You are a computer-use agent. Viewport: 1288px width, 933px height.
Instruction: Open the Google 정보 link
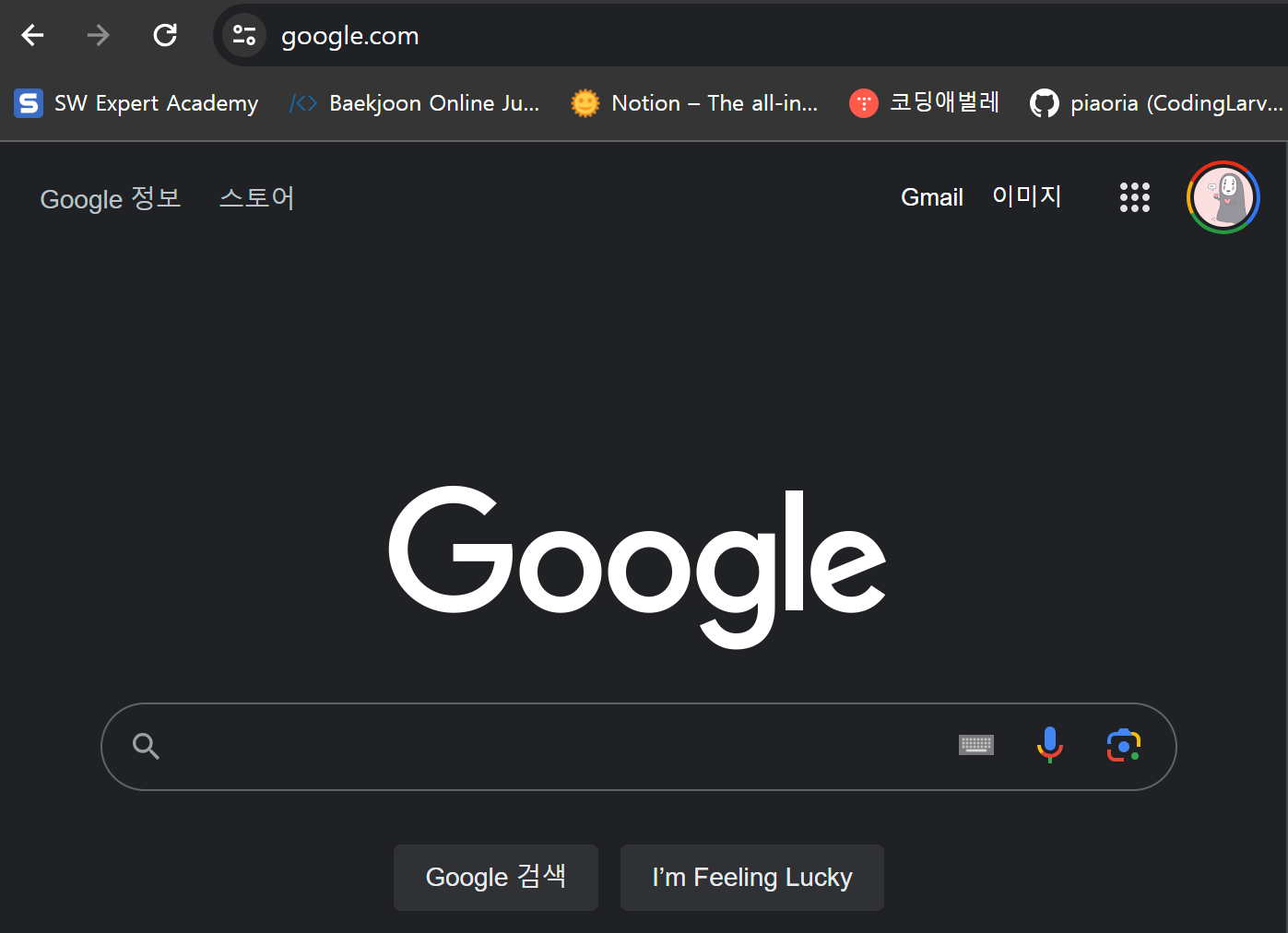click(x=111, y=198)
